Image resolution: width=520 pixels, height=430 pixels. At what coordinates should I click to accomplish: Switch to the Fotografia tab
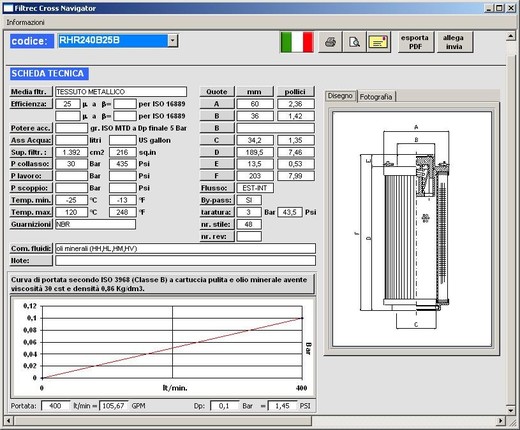click(x=376, y=97)
